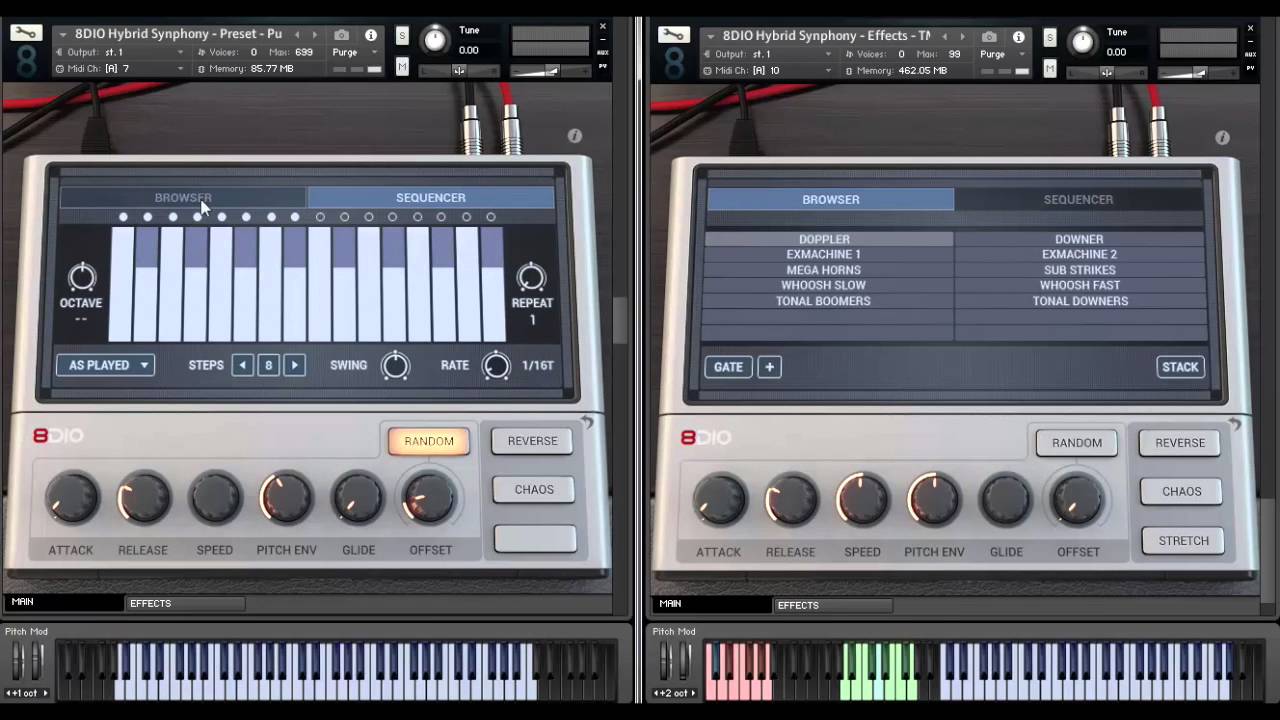
Task: Toggle first sequencer step dot
Action: coord(123,217)
